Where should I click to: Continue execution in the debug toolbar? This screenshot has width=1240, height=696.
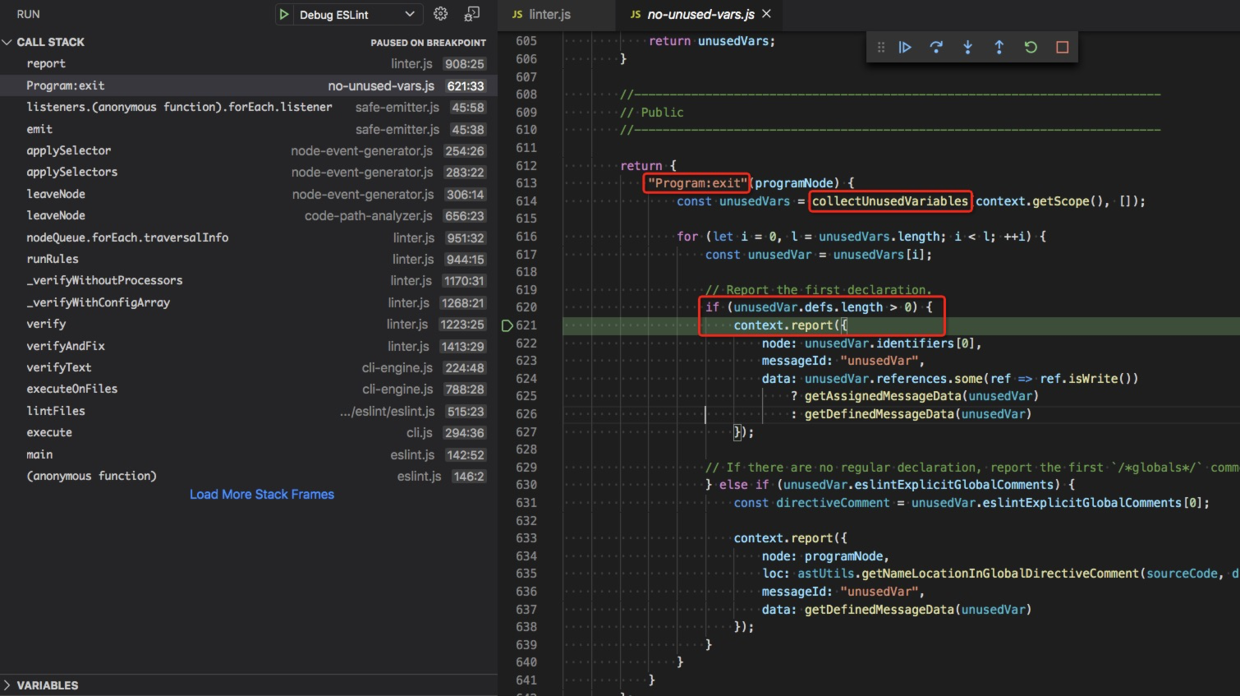pos(905,46)
